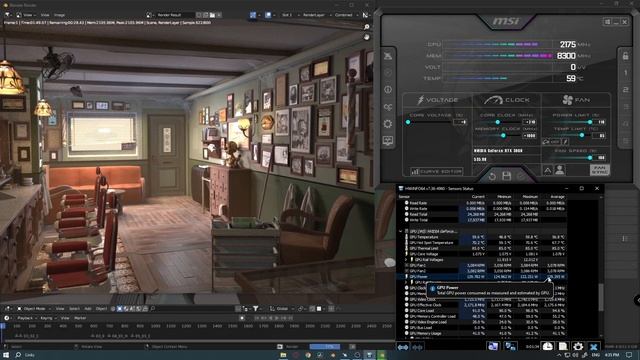Open the Keying dropdown in the timeline
Viewport: 640px width, 360px height.
pos(48,318)
